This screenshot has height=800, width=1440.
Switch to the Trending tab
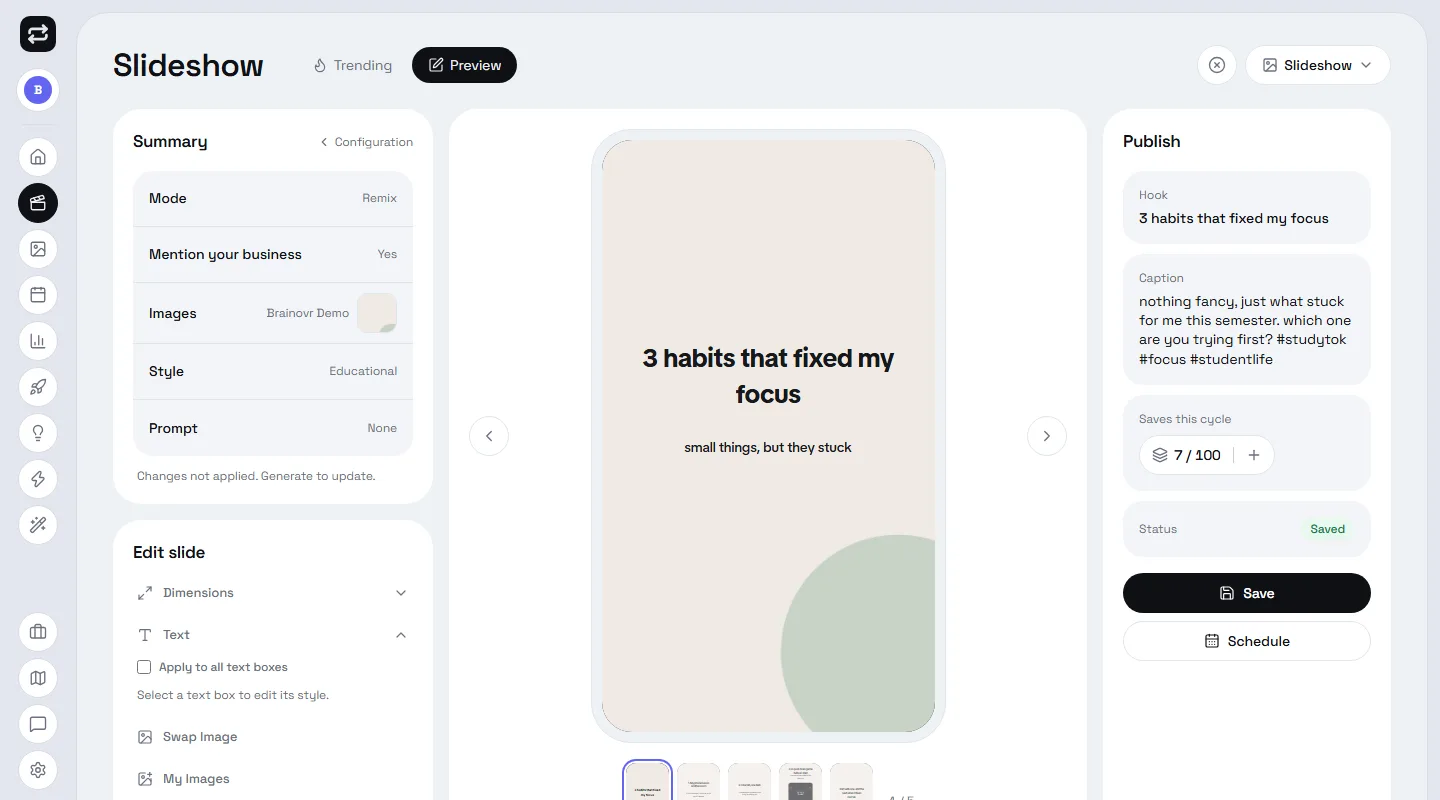coord(352,65)
